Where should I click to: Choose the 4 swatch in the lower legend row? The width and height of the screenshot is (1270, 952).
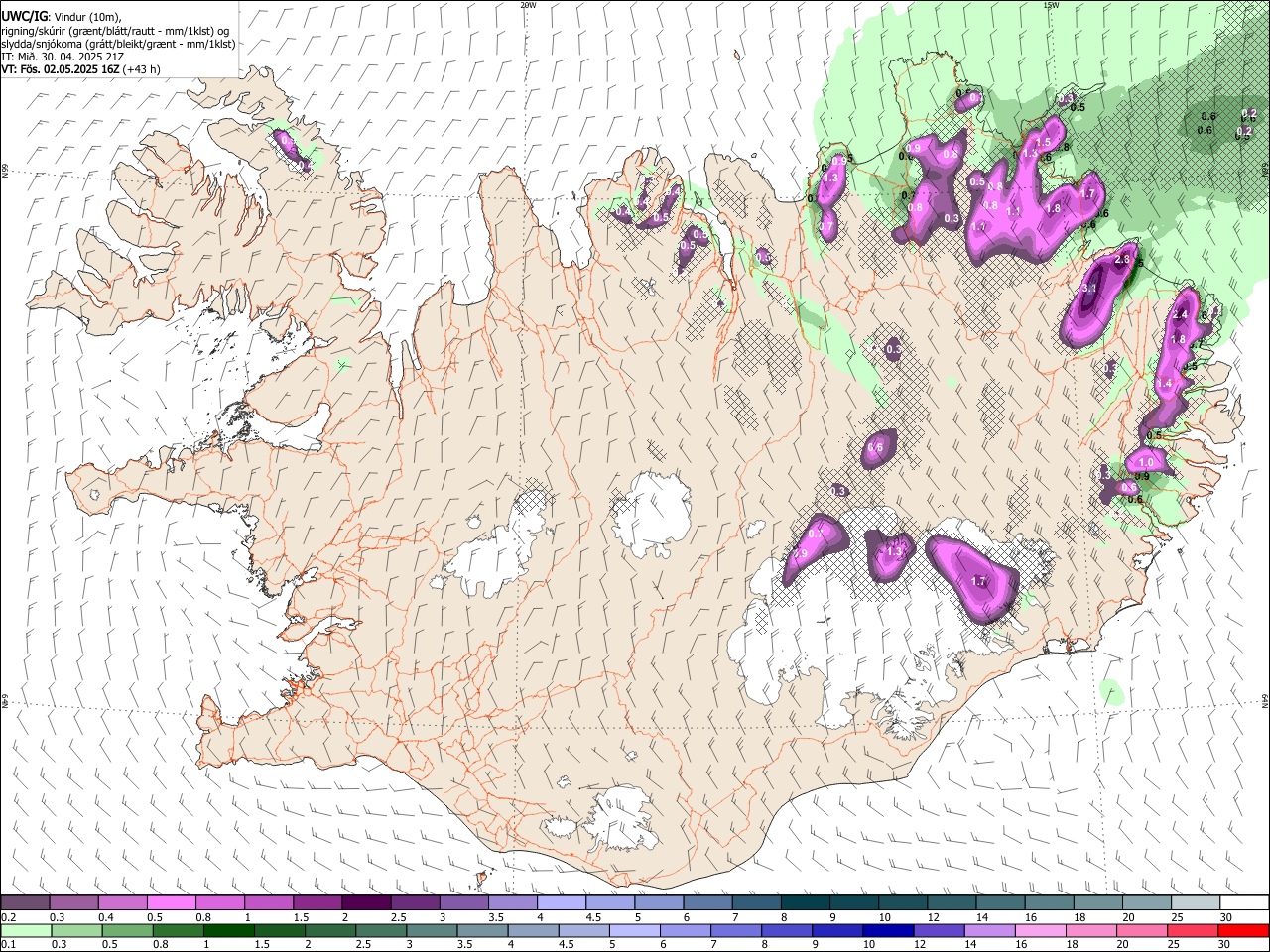click(x=532, y=930)
